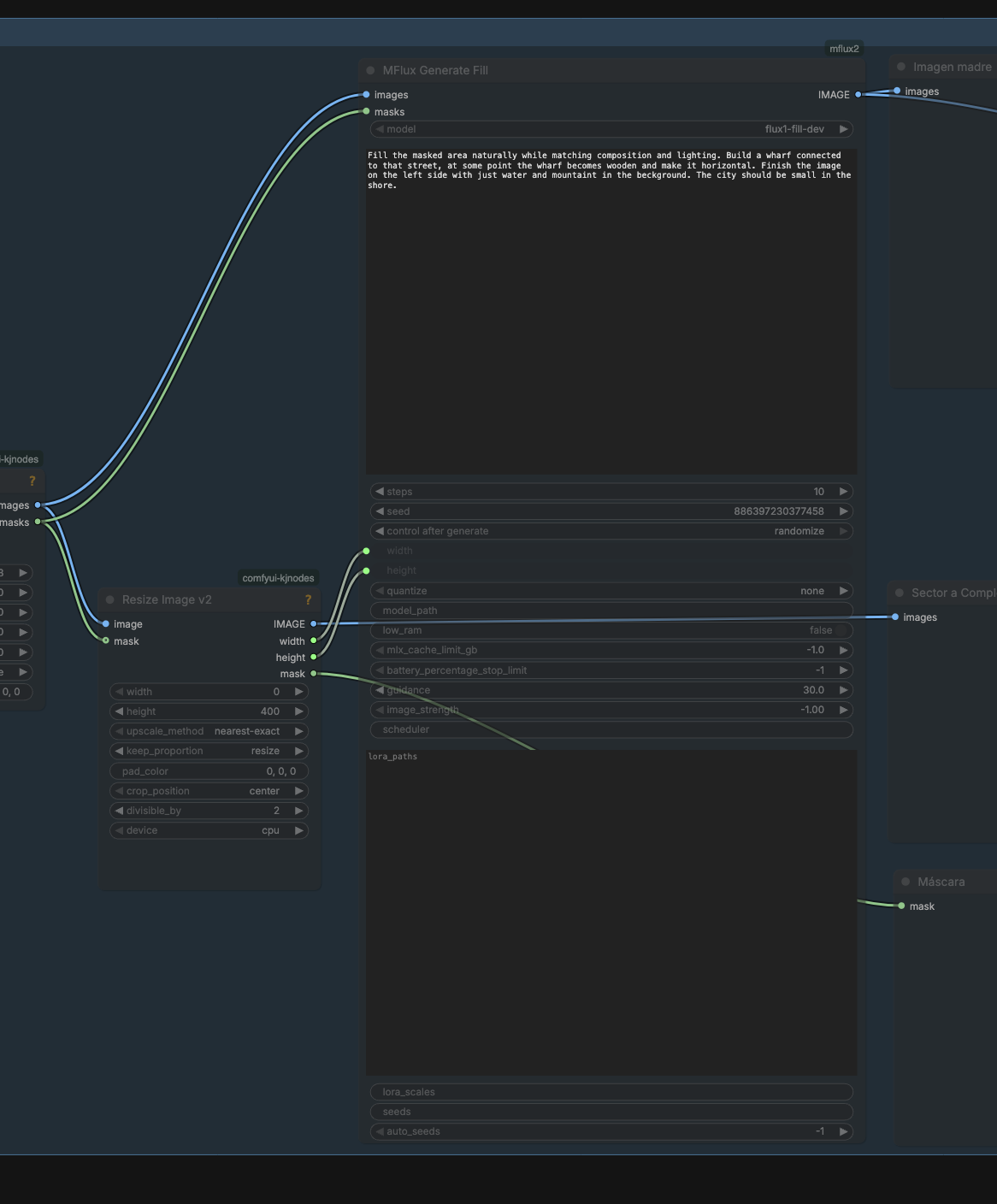This screenshot has height=1204, width=997.
Task: Click the IMAGE output slot on MFlux Generate Fill
Action: [x=858, y=95]
